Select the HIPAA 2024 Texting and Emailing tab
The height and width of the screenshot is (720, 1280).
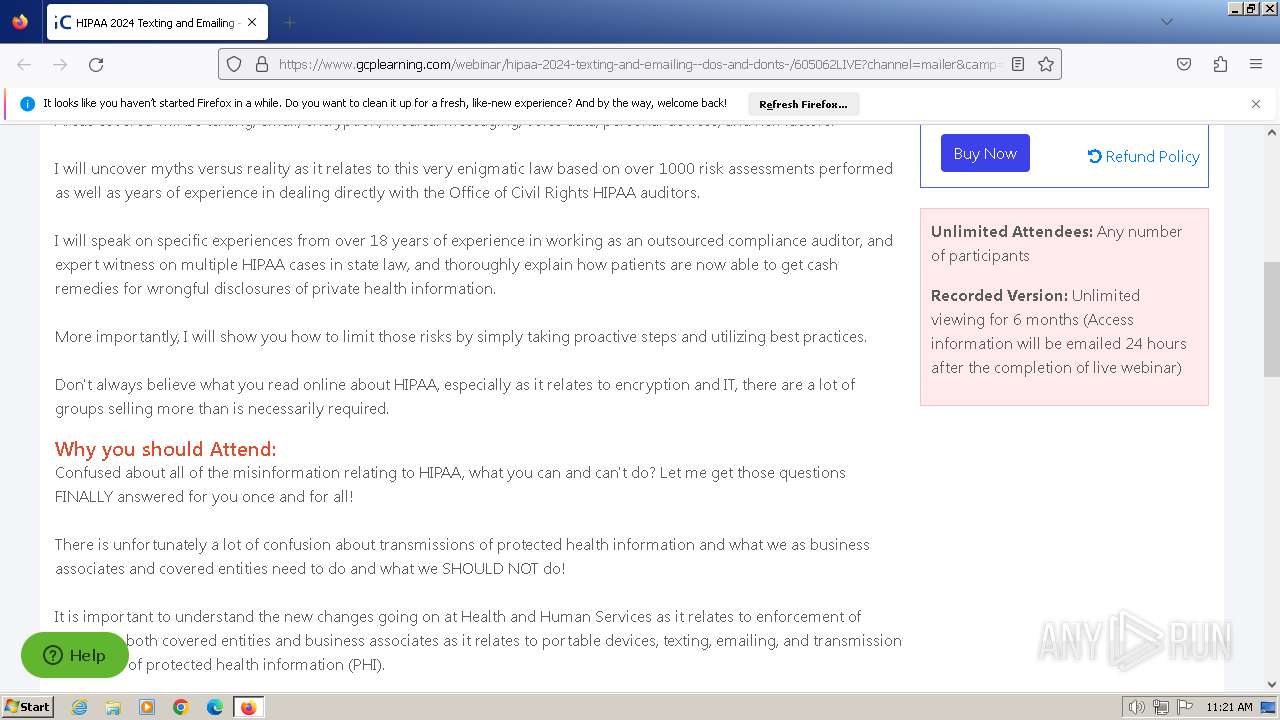pos(156,22)
